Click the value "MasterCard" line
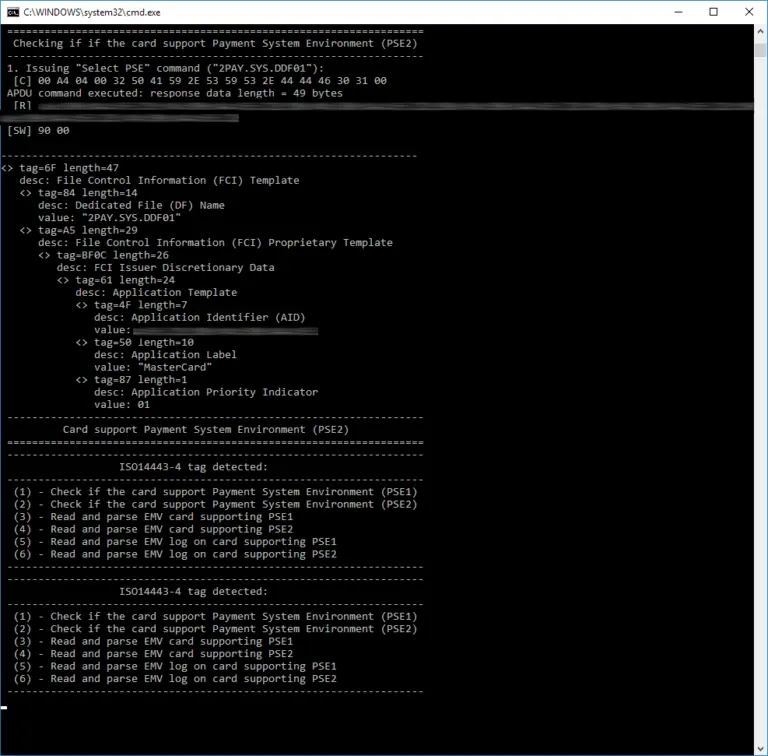 coord(153,367)
